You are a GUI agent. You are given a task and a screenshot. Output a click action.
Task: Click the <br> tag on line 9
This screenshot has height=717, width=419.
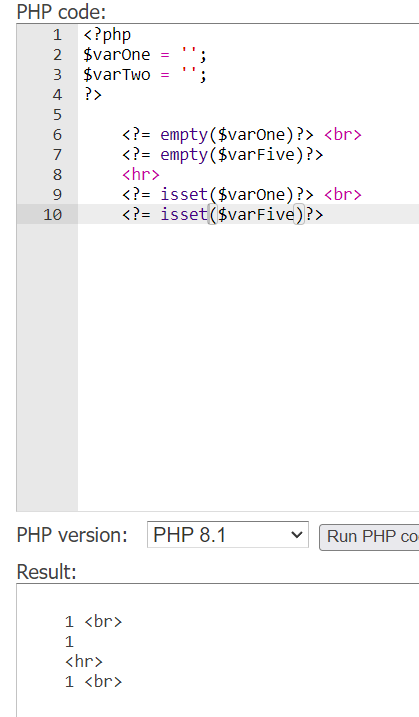pos(343,194)
